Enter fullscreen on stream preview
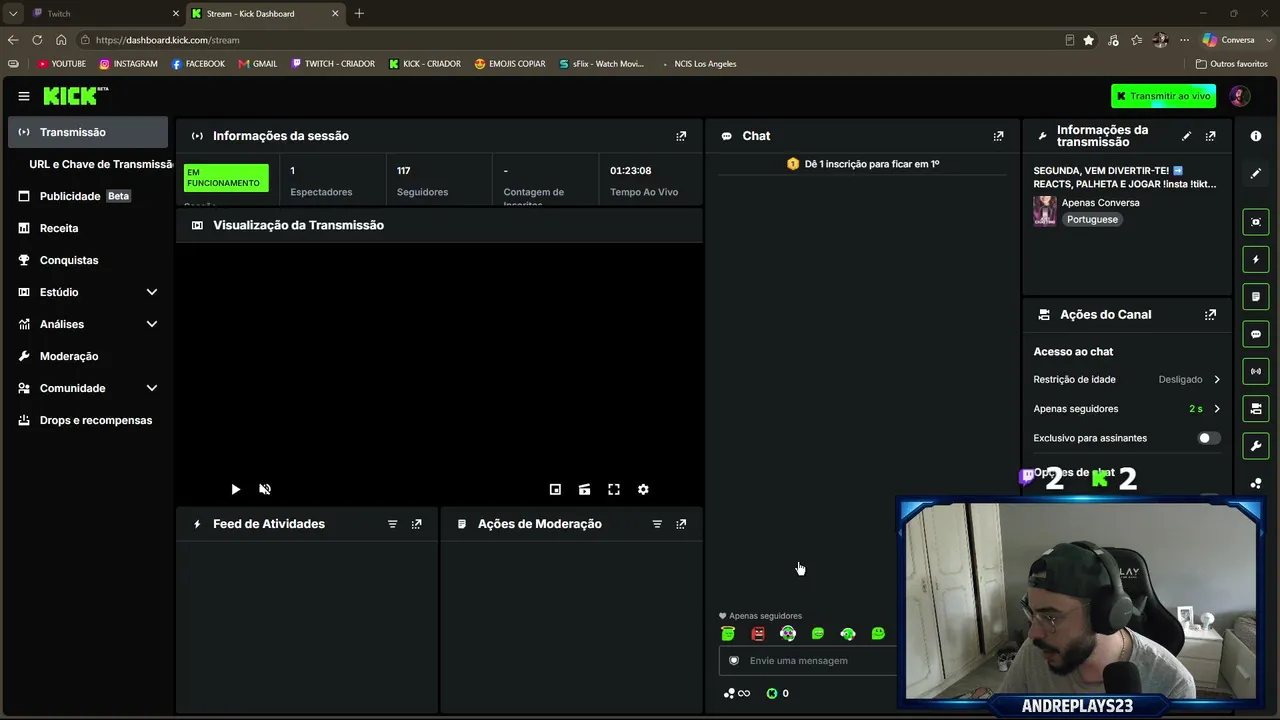The height and width of the screenshot is (720, 1280). pos(614,489)
